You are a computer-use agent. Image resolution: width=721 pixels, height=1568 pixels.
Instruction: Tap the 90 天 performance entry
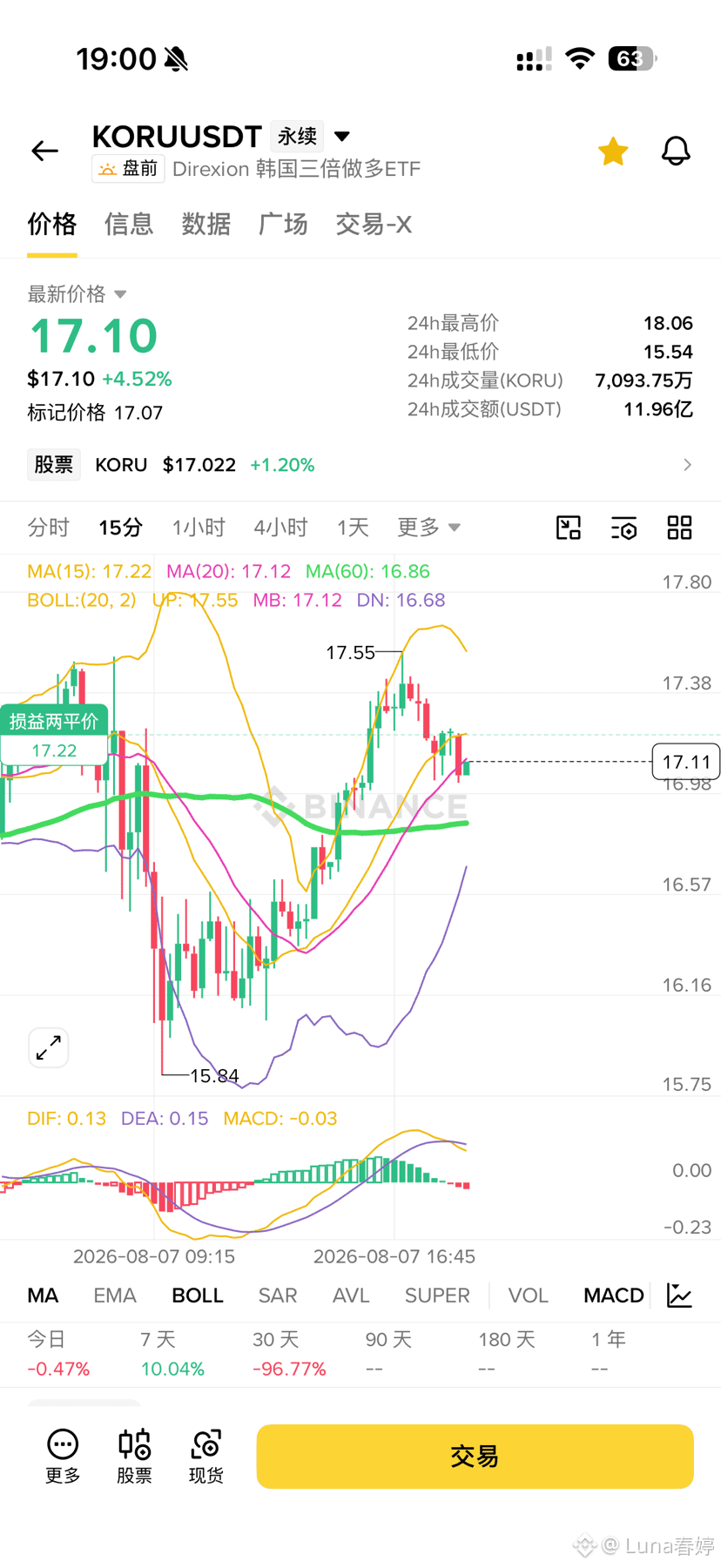coord(388,1353)
